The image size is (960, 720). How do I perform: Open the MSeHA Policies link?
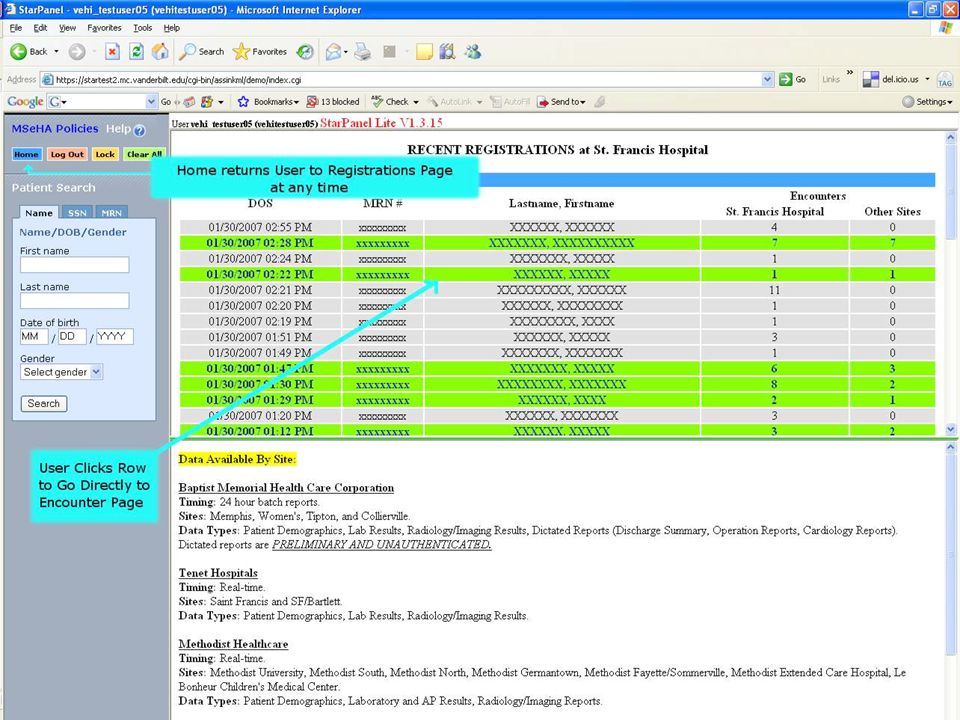point(55,129)
